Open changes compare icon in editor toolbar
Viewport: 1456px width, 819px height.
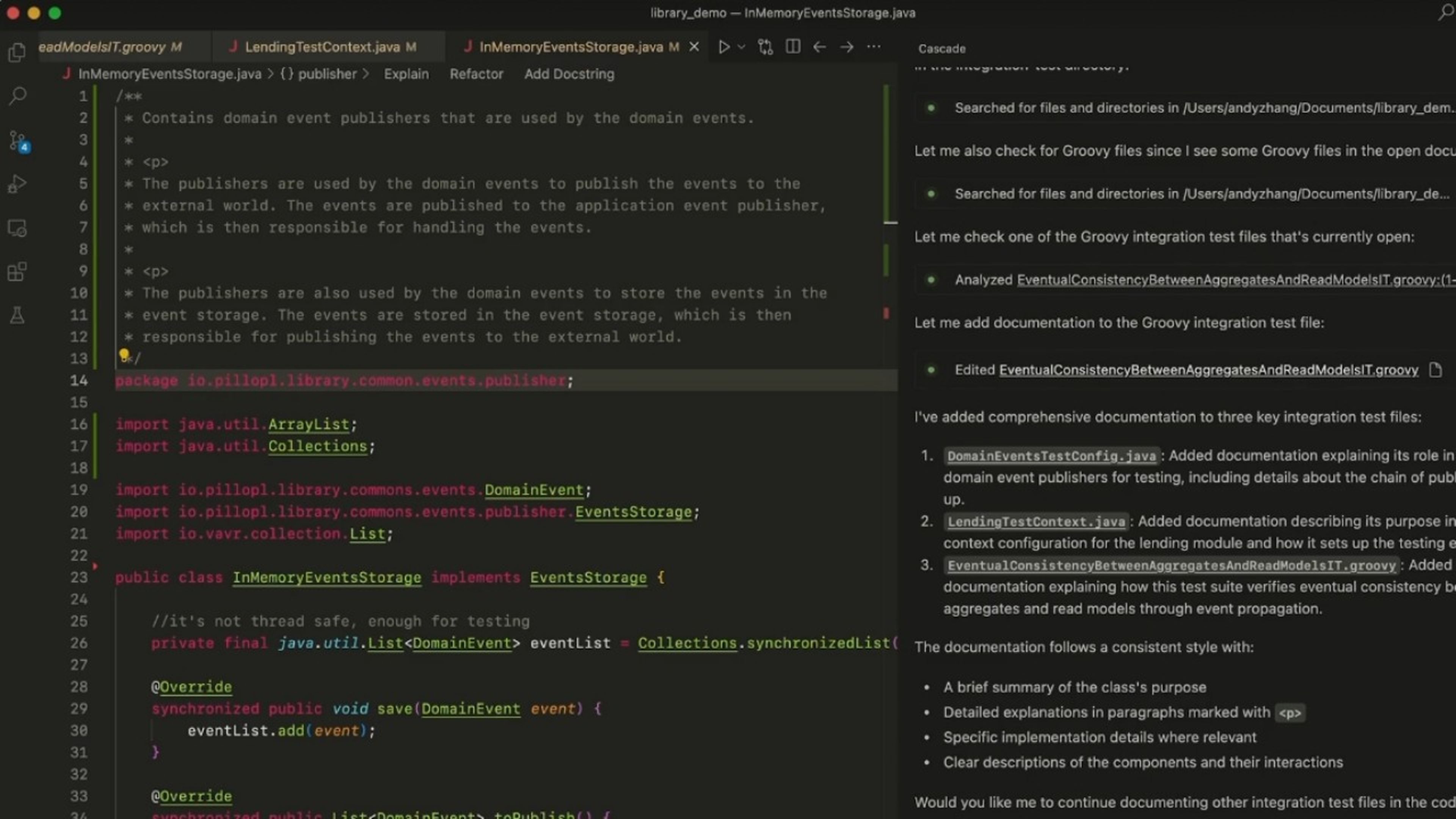[765, 47]
